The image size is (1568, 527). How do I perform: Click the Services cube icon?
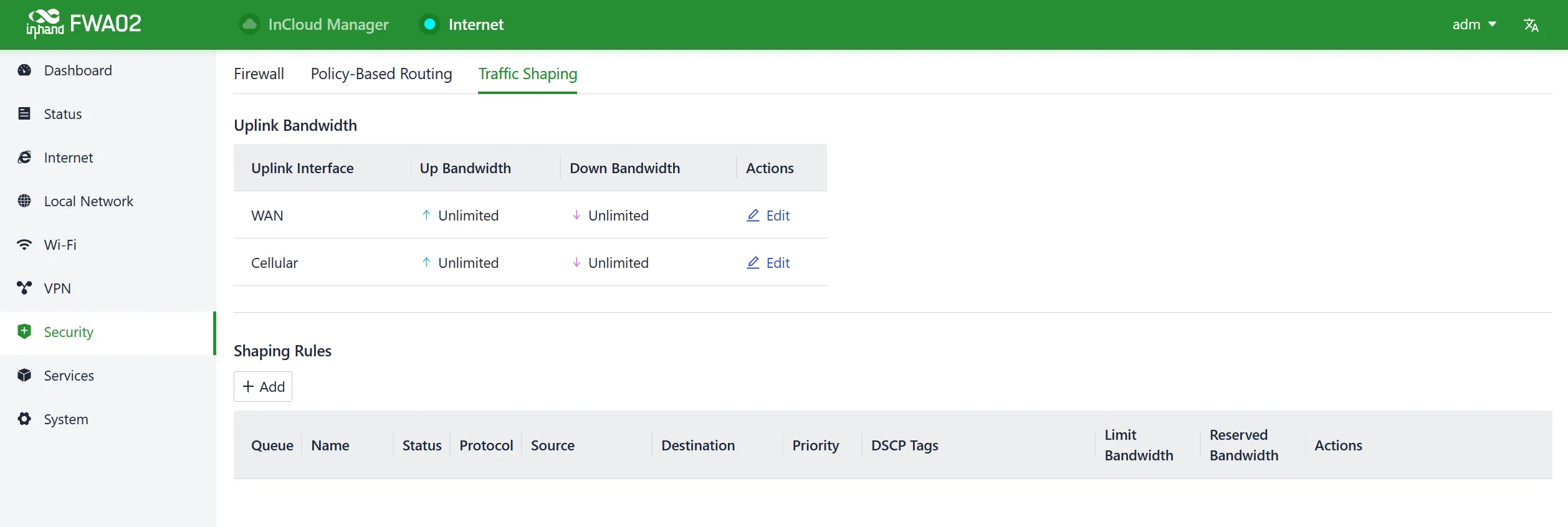pyautogui.click(x=24, y=375)
